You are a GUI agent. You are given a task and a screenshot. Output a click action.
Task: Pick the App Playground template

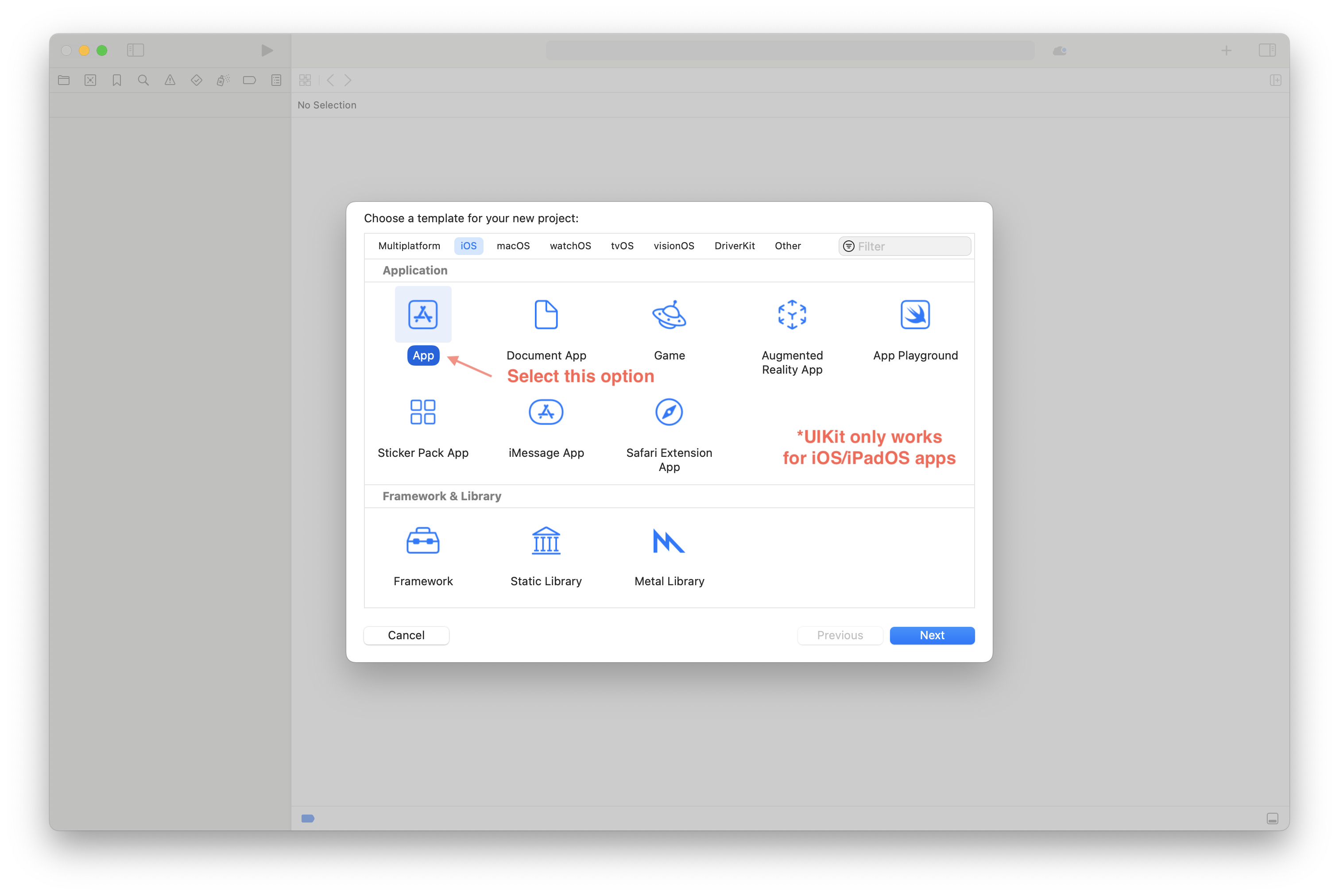click(x=915, y=314)
